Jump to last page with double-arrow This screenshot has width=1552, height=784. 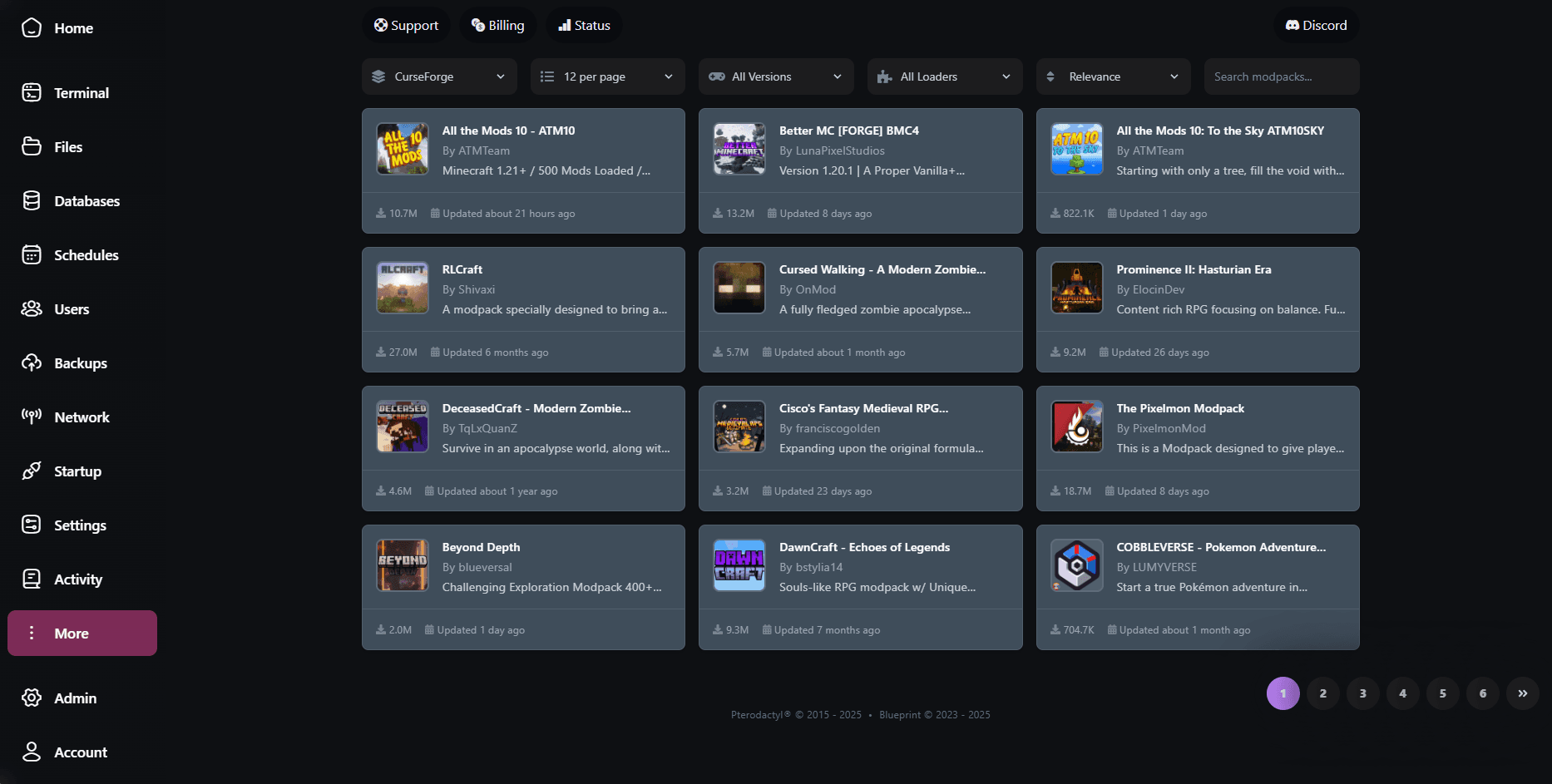coord(1522,693)
